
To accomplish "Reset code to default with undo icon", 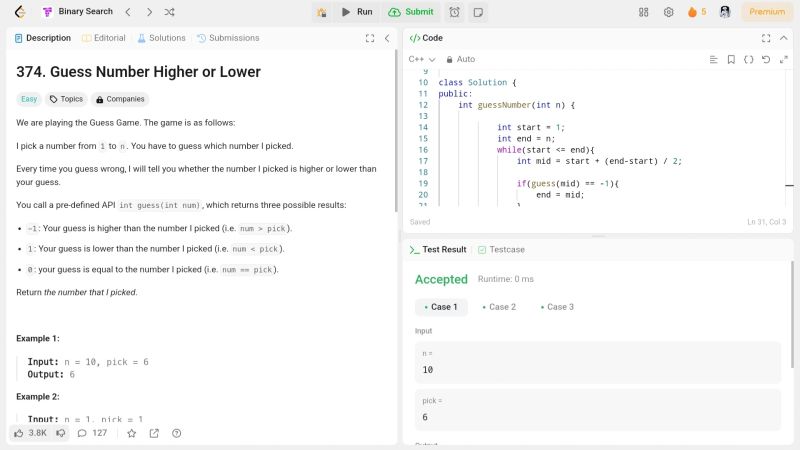I will click(x=766, y=60).
